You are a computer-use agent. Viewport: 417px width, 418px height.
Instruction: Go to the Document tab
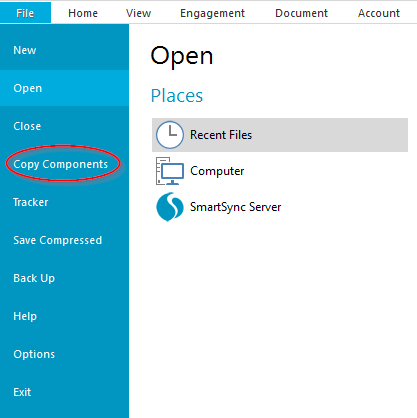[301, 13]
